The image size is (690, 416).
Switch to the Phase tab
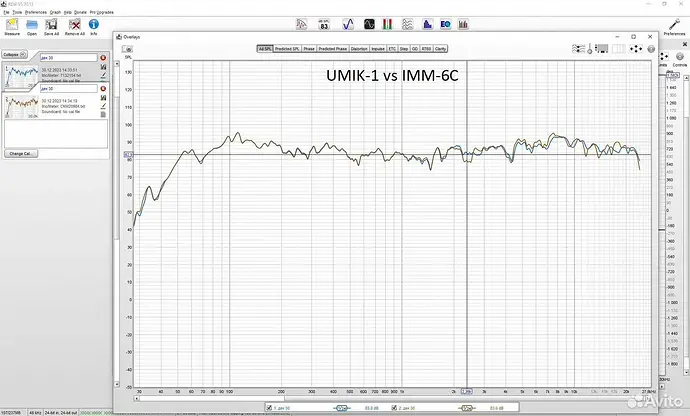pos(309,49)
